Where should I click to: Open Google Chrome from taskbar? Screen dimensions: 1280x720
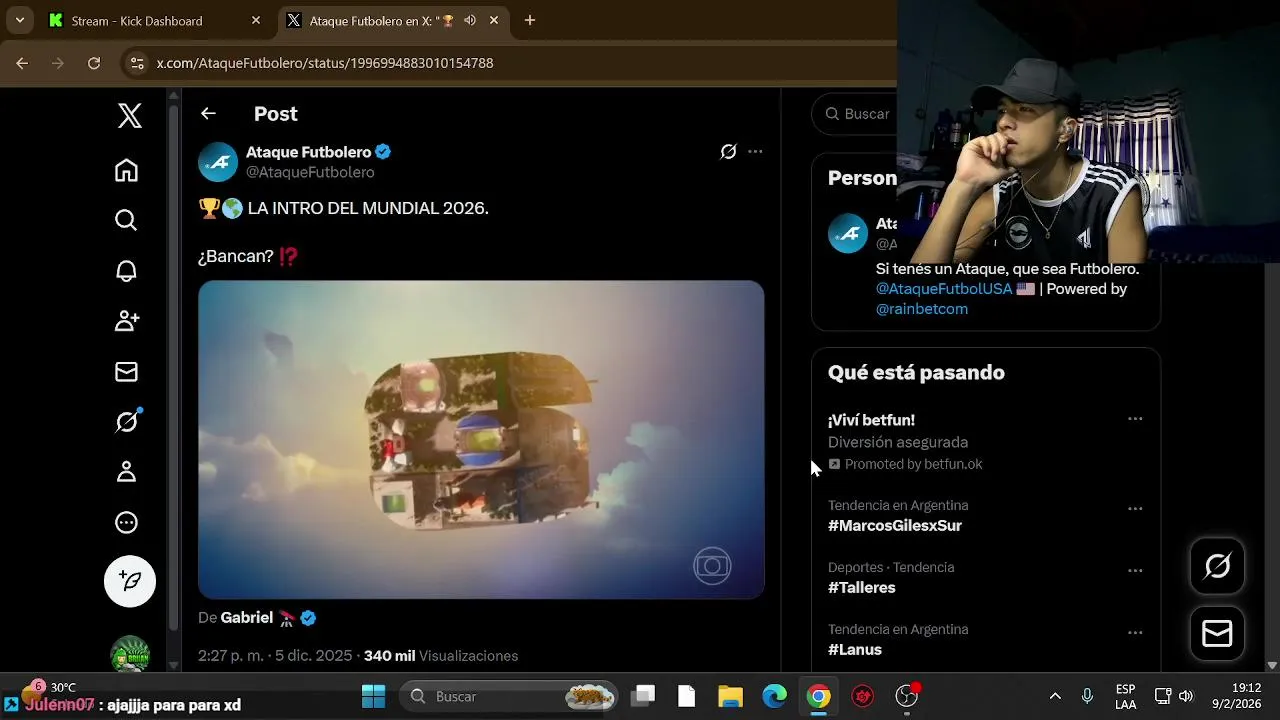[819, 696]
